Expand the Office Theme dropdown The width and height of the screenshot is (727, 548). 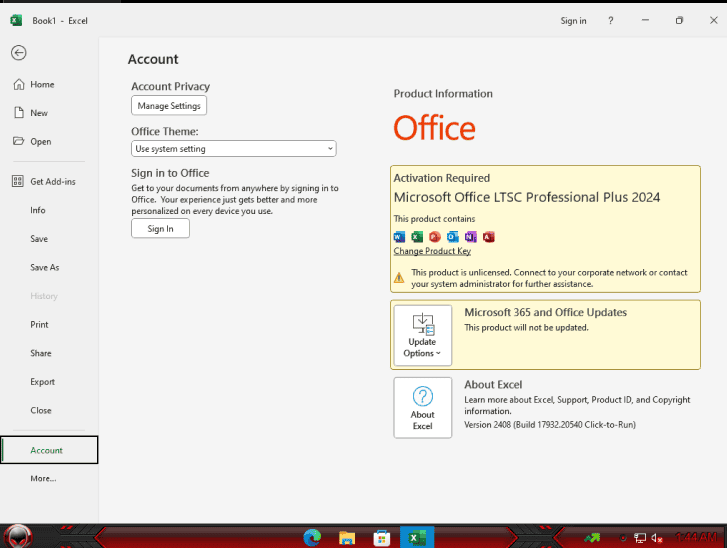tap(234, 149)
